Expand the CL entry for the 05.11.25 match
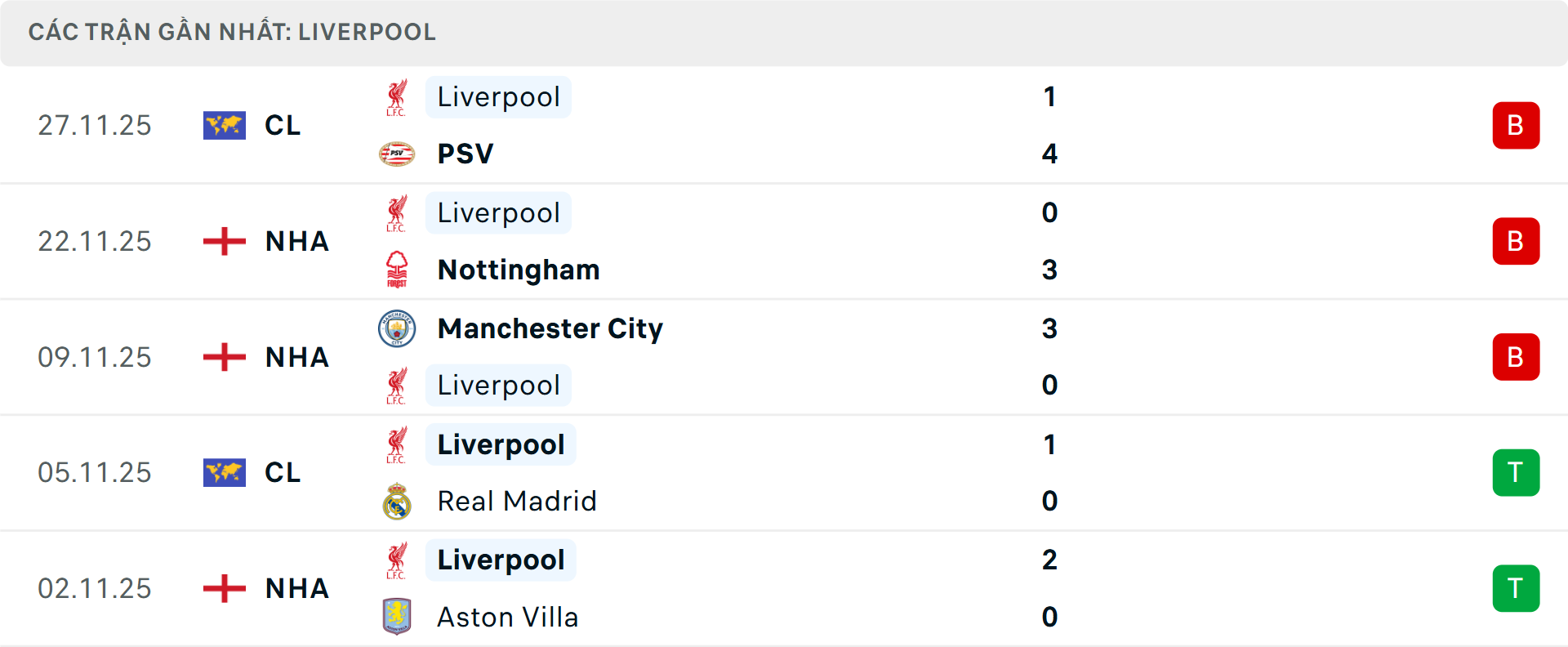1568x647 pixels. point(282,472)
